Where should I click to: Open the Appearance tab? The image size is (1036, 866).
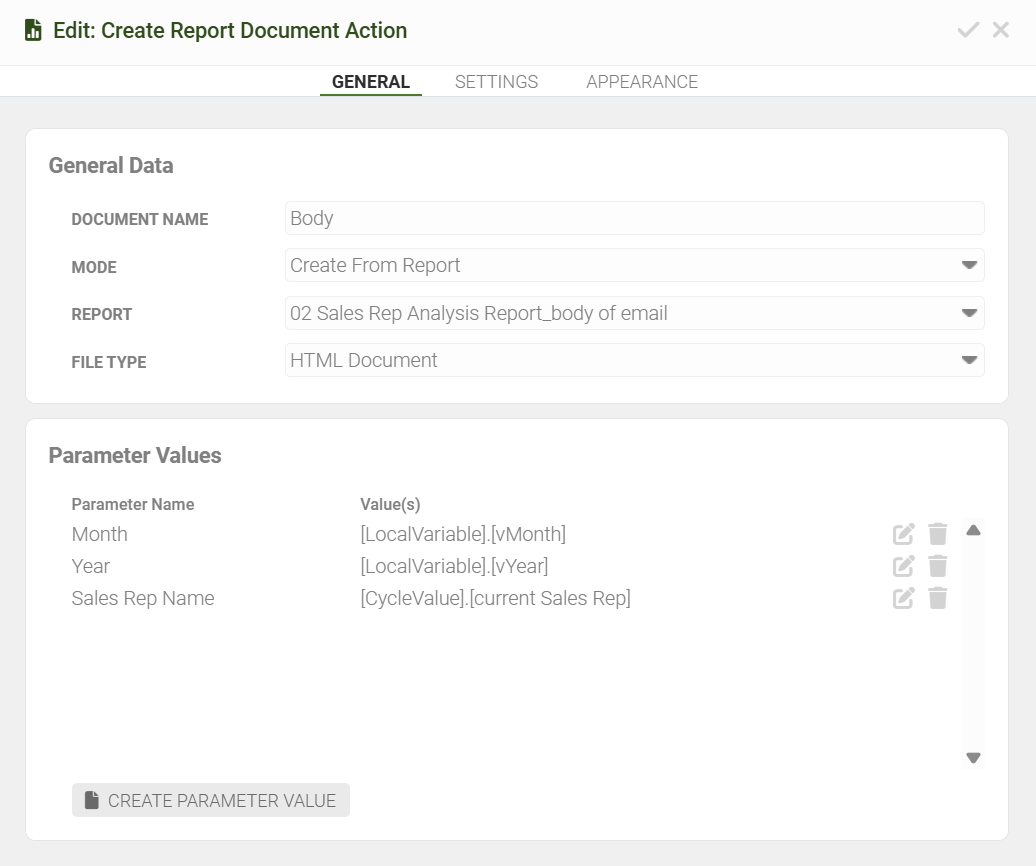tap(642, 82)
